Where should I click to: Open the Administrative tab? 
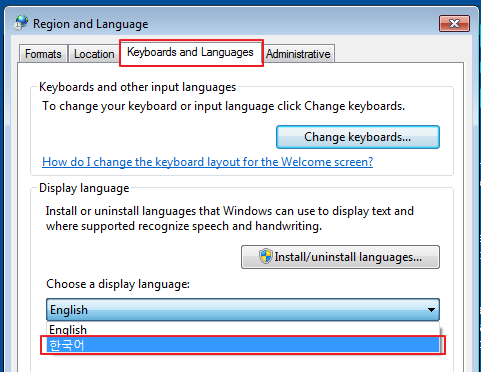coord(298,54)
